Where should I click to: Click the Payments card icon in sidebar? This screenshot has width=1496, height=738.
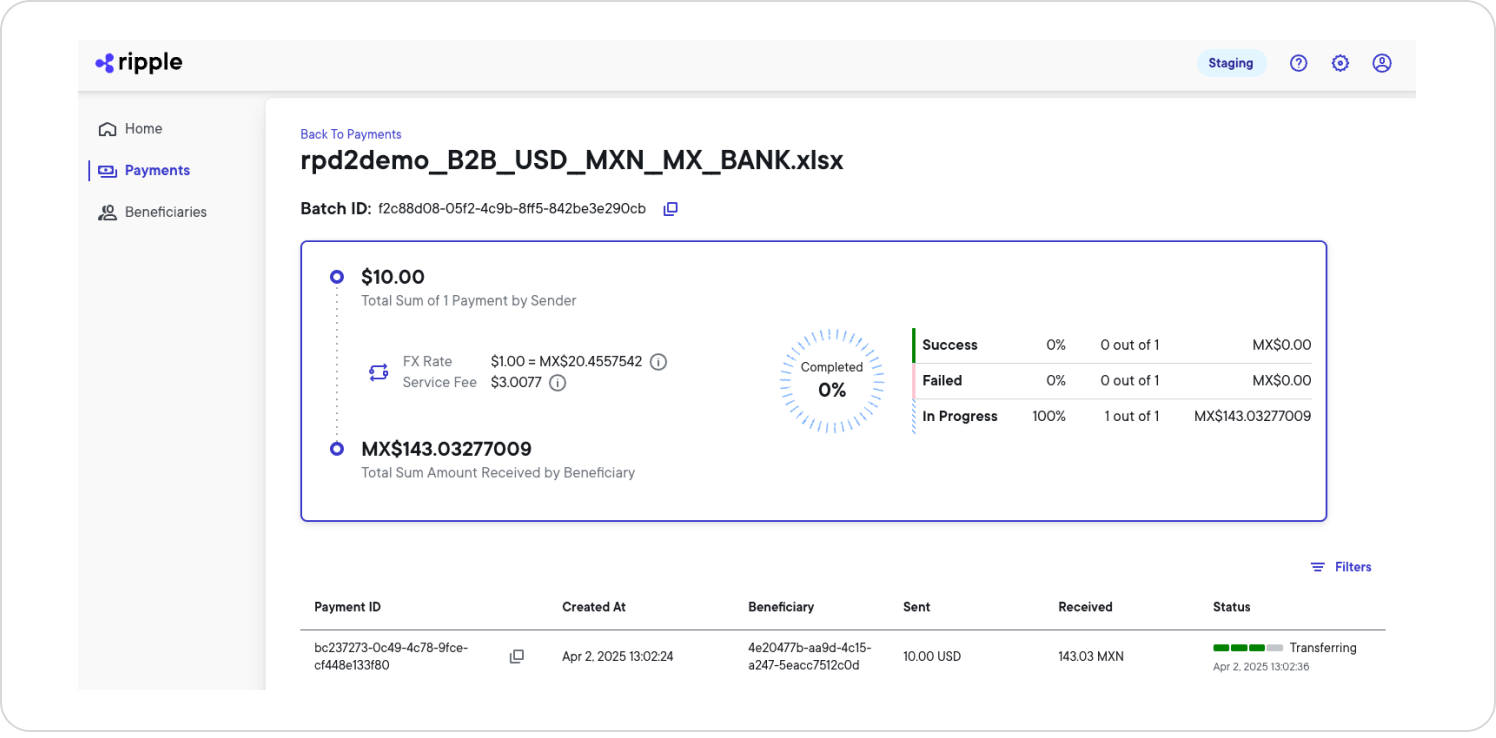(x=107, y=170)
